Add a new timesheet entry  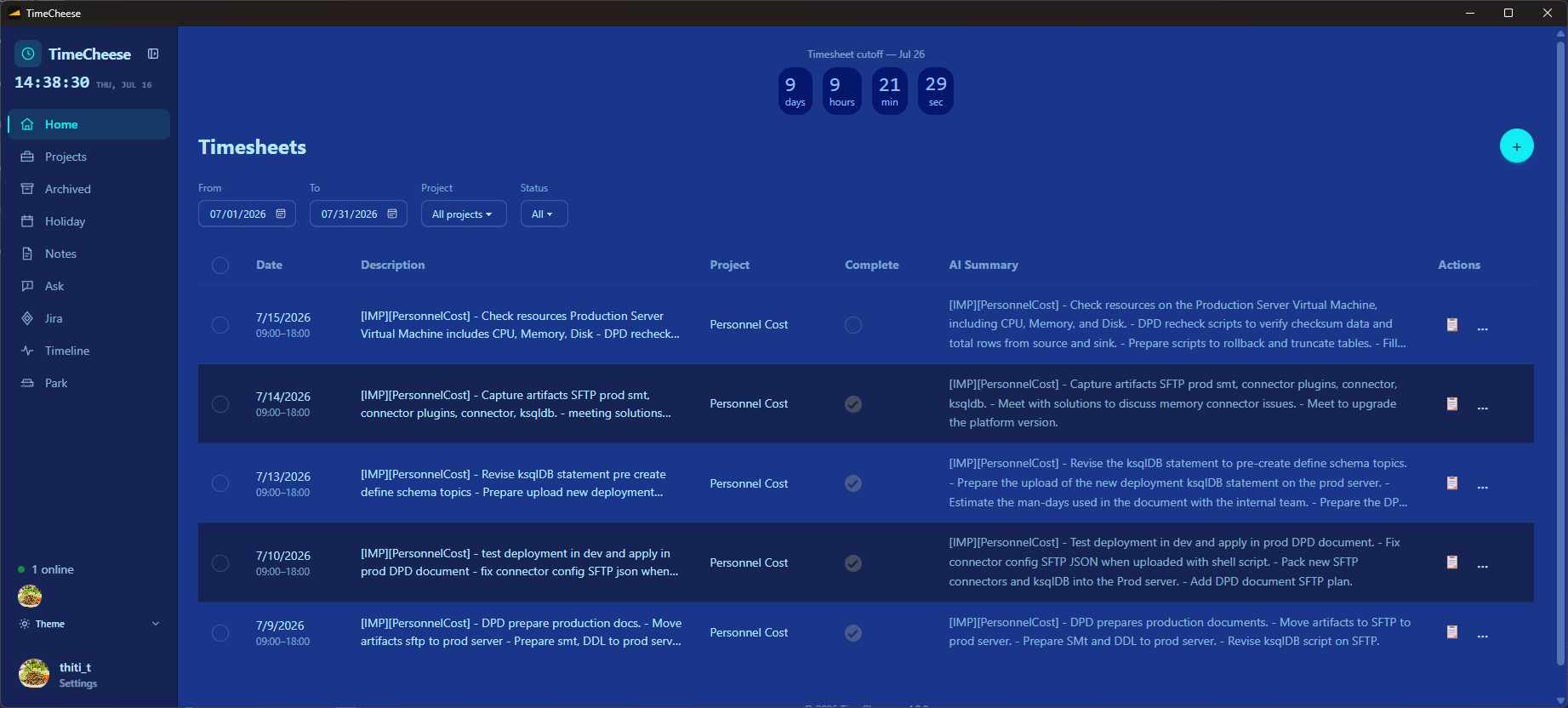click(x=1516, y=146)
